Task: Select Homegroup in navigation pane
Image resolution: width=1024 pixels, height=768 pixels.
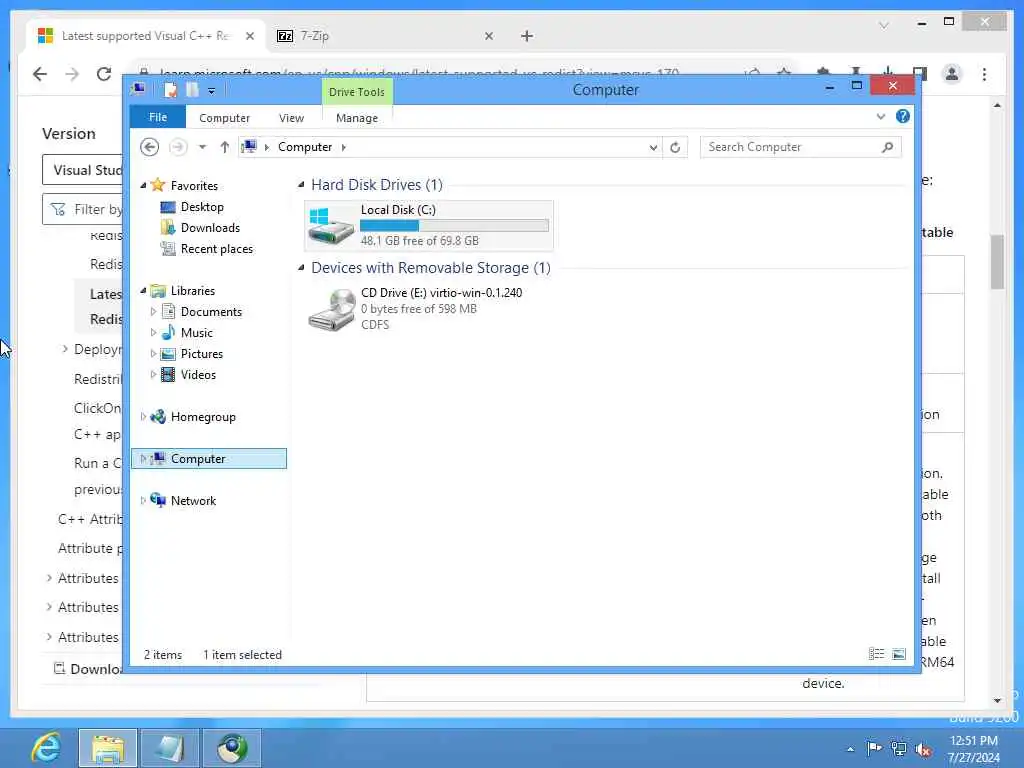Action: coord(202,417)
